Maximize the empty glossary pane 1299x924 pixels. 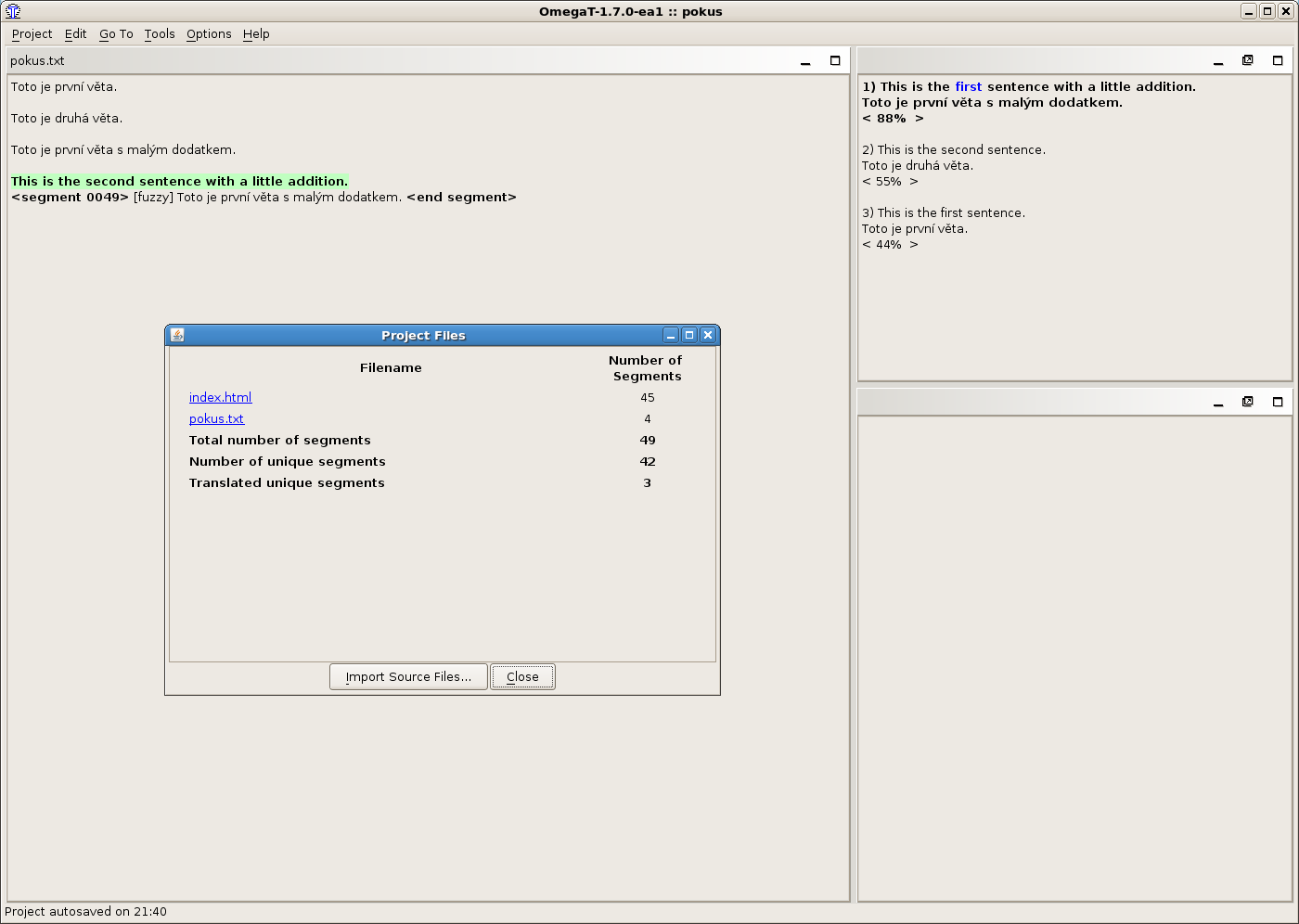(1278, 403)
